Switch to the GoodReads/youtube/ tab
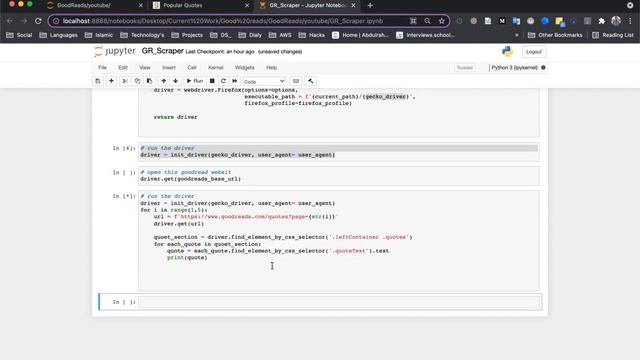 pyautogui.click(x=84, y=5)
